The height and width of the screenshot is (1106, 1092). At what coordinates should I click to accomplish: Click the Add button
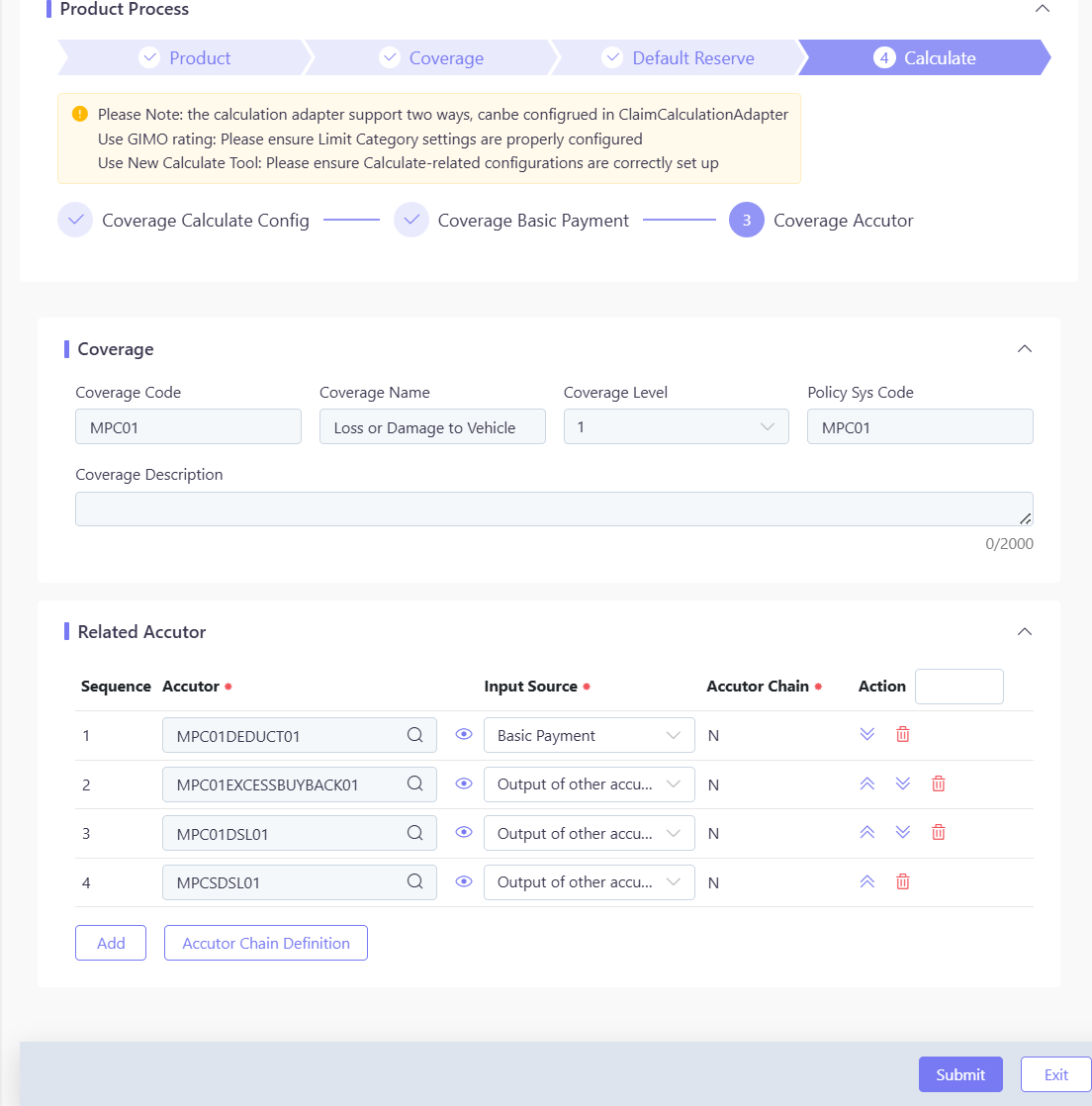[x=111, y=943]
